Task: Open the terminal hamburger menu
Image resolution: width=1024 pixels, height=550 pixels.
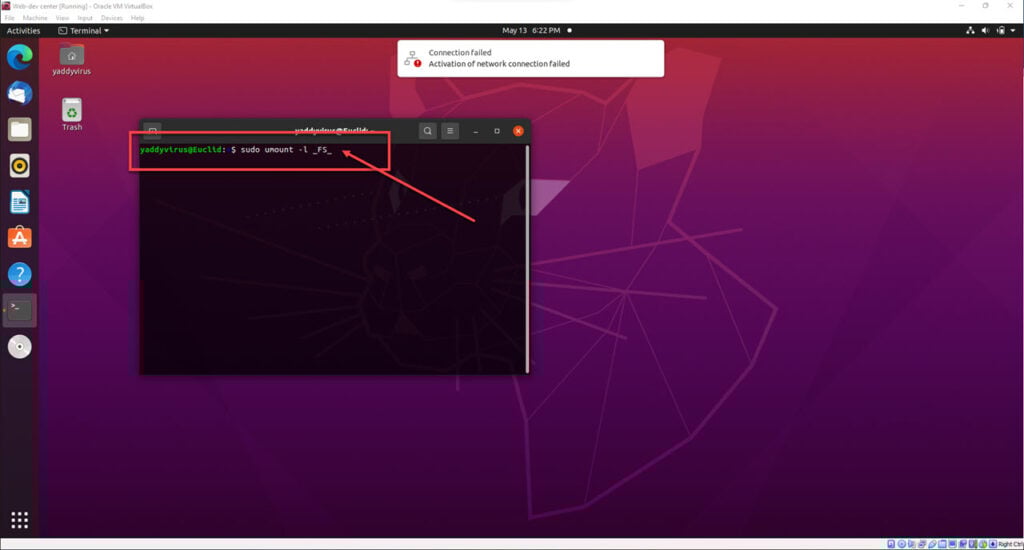Action: coord(451,131)
